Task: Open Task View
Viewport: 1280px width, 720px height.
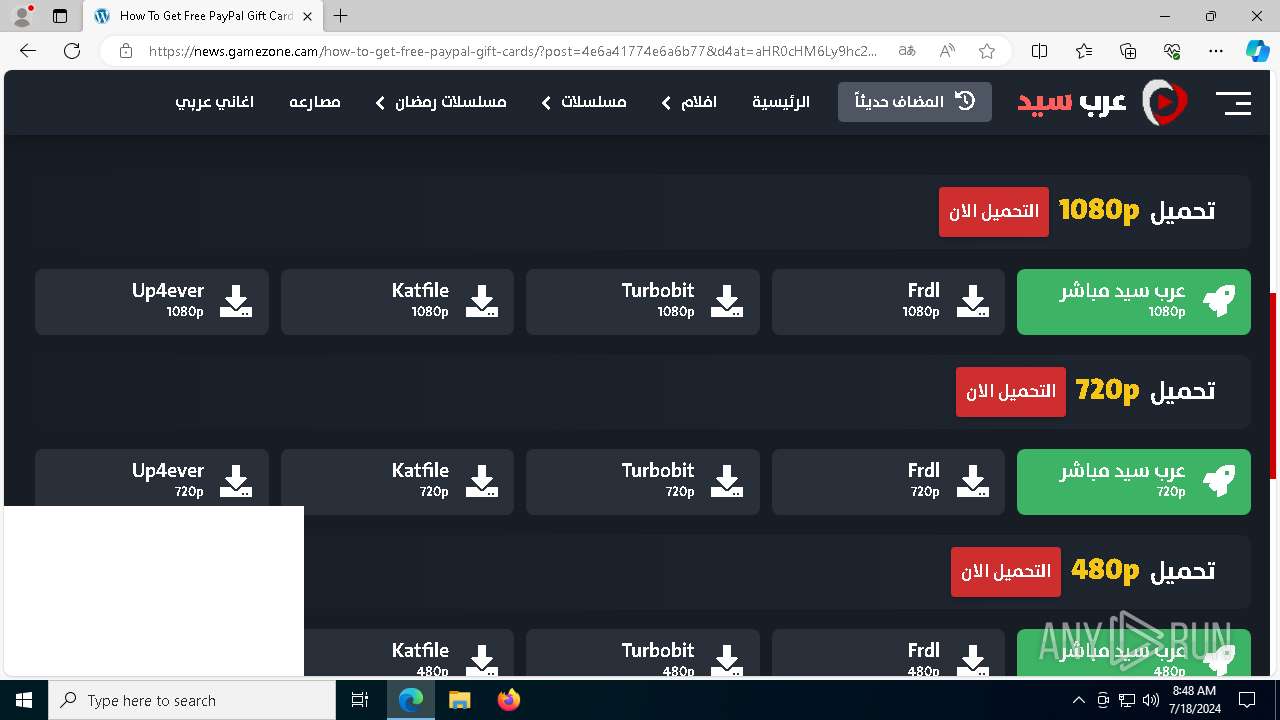Action: click(360, 700)
